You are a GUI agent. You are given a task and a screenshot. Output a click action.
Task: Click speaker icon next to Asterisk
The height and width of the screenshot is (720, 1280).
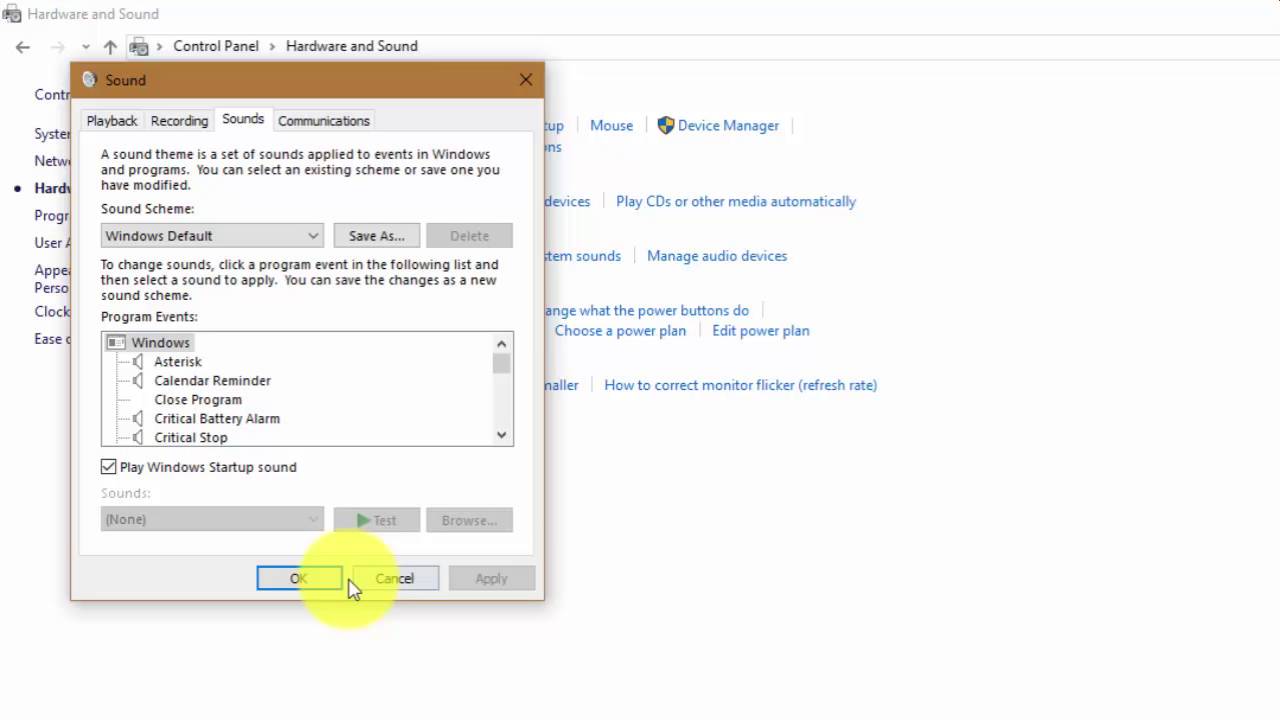click(138, 361)
